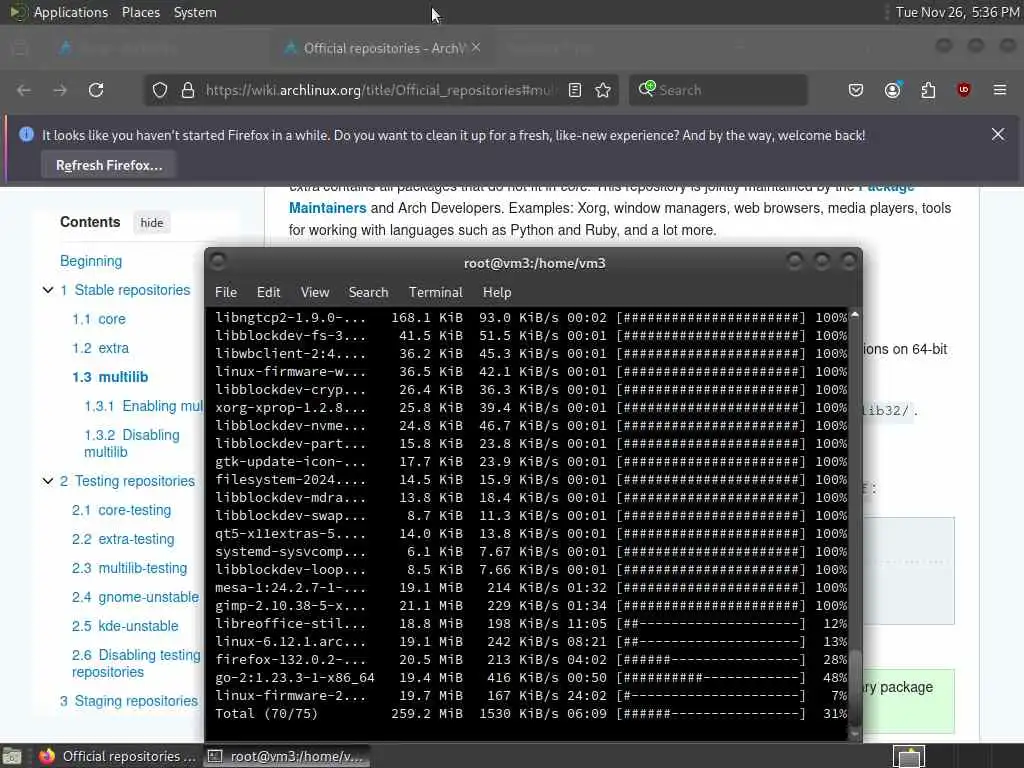Click the terminal scrollbar up arrow
The width and height of the screenshot is (1024, 768).
point(855,315)
